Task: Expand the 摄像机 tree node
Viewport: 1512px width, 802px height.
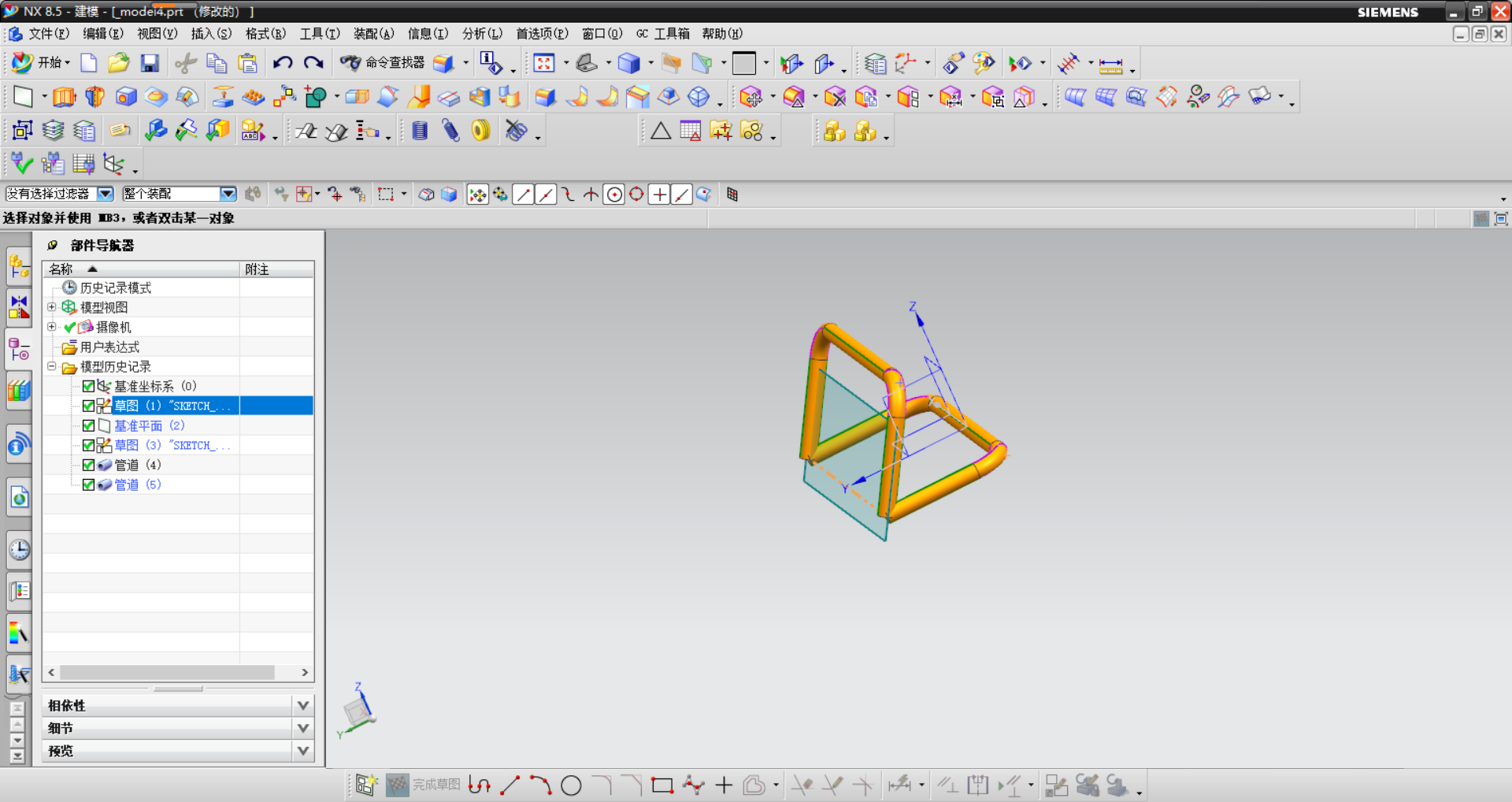Action: coord(51,326)
